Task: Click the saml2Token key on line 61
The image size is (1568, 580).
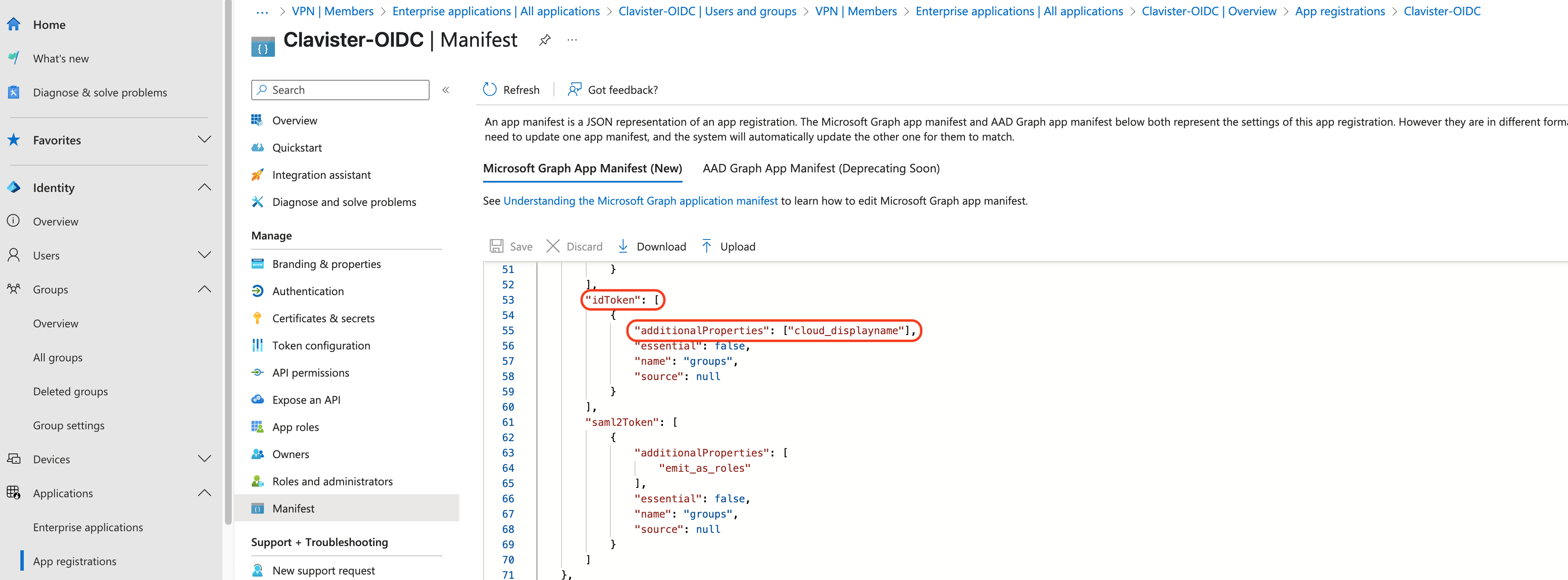Action: pyautogui.click(x=622, y=422)
